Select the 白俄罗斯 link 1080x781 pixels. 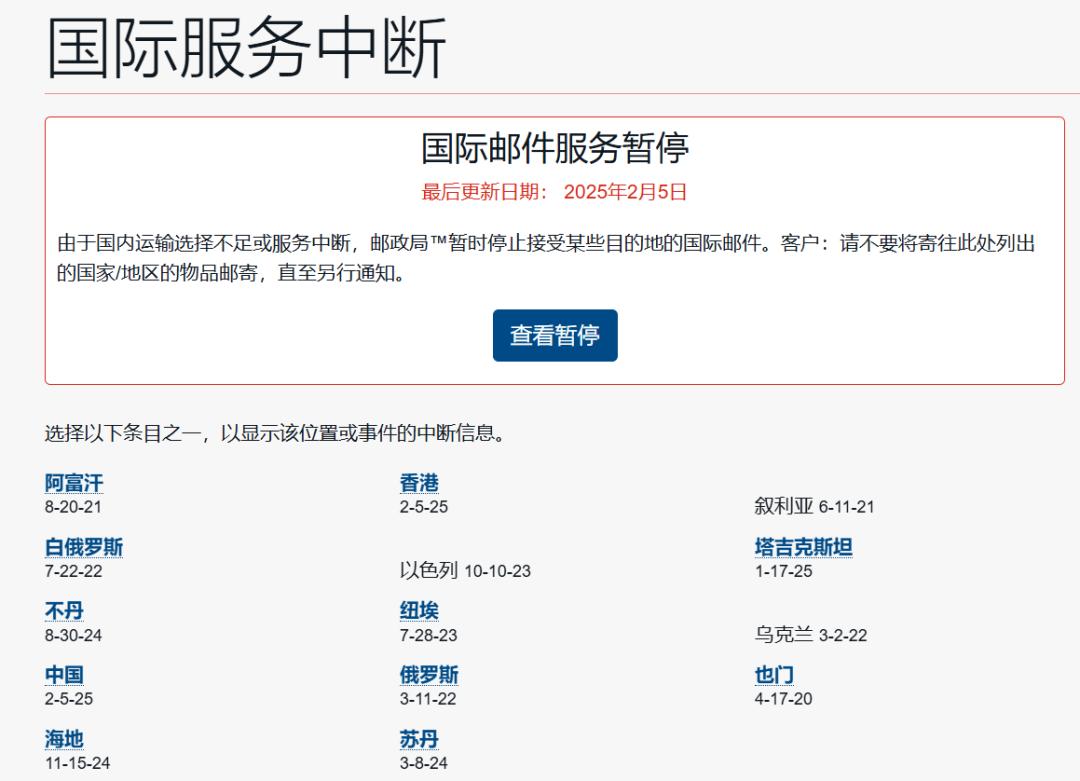click(84, 548)
